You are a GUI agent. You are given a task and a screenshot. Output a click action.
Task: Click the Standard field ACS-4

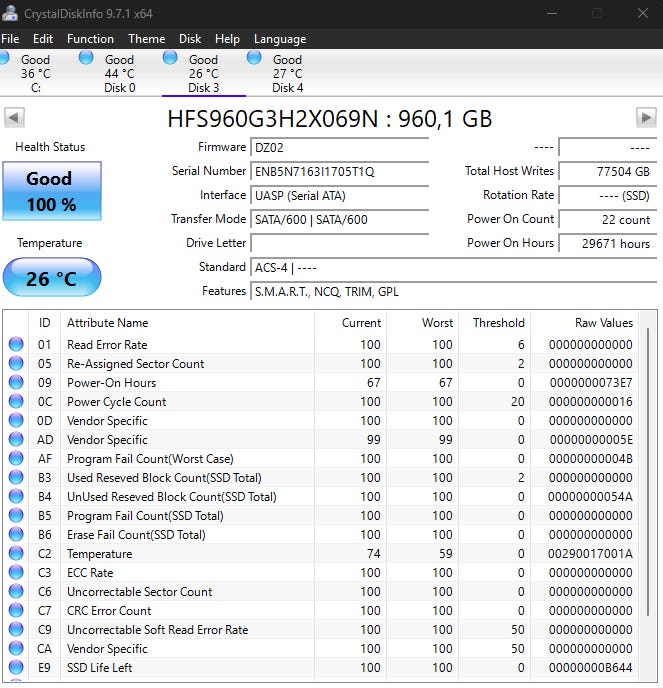tap(453, 268)
